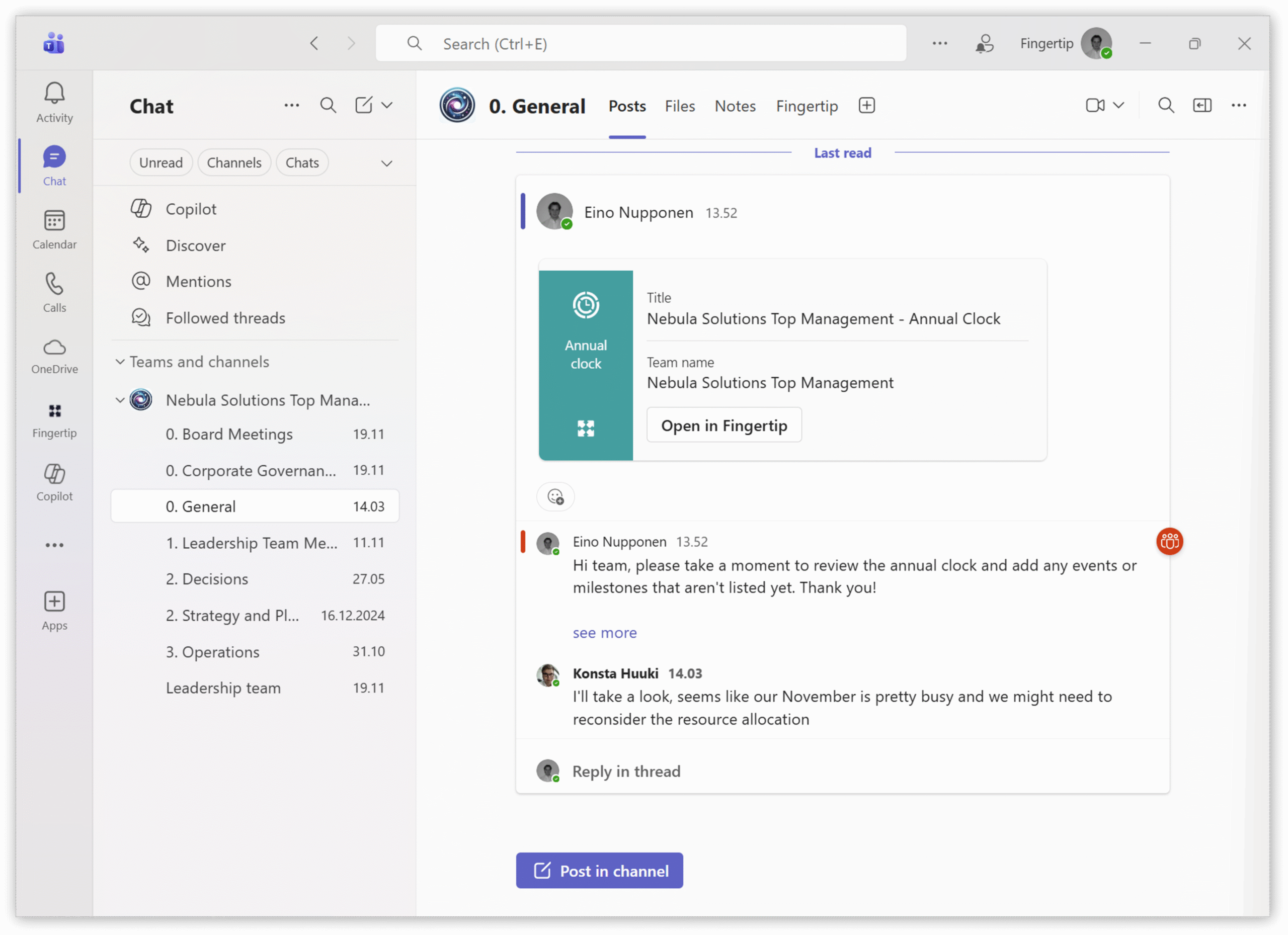Screen dimensions: 1288x935
Task: Toggle the Unread filter chip
Action: tap(160, 163)
